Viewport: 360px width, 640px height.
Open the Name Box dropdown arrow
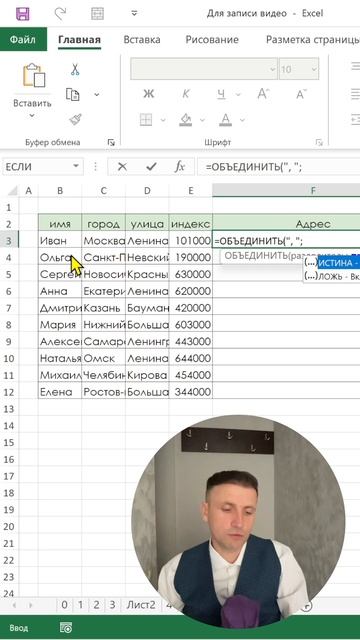tap(76, 167)
